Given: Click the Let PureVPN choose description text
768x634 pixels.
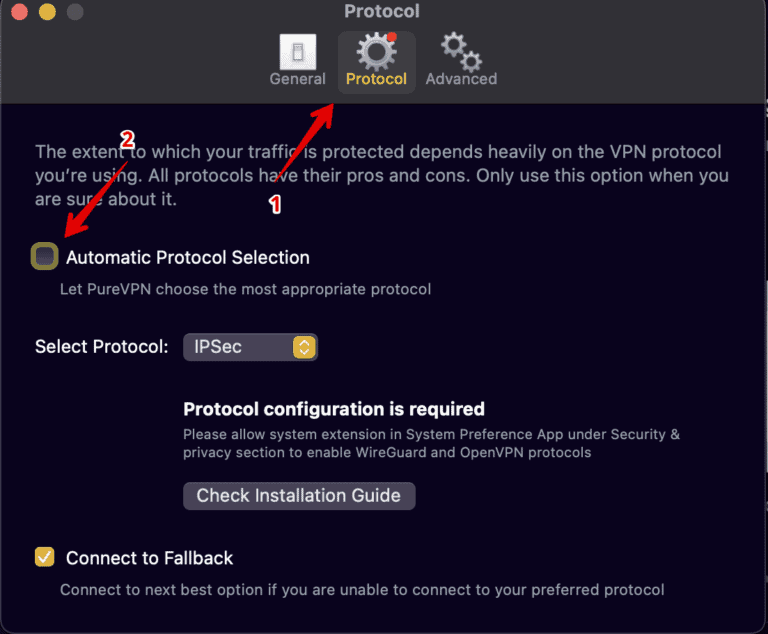Looking at the screenshot, I should click(x=245, y=289).
